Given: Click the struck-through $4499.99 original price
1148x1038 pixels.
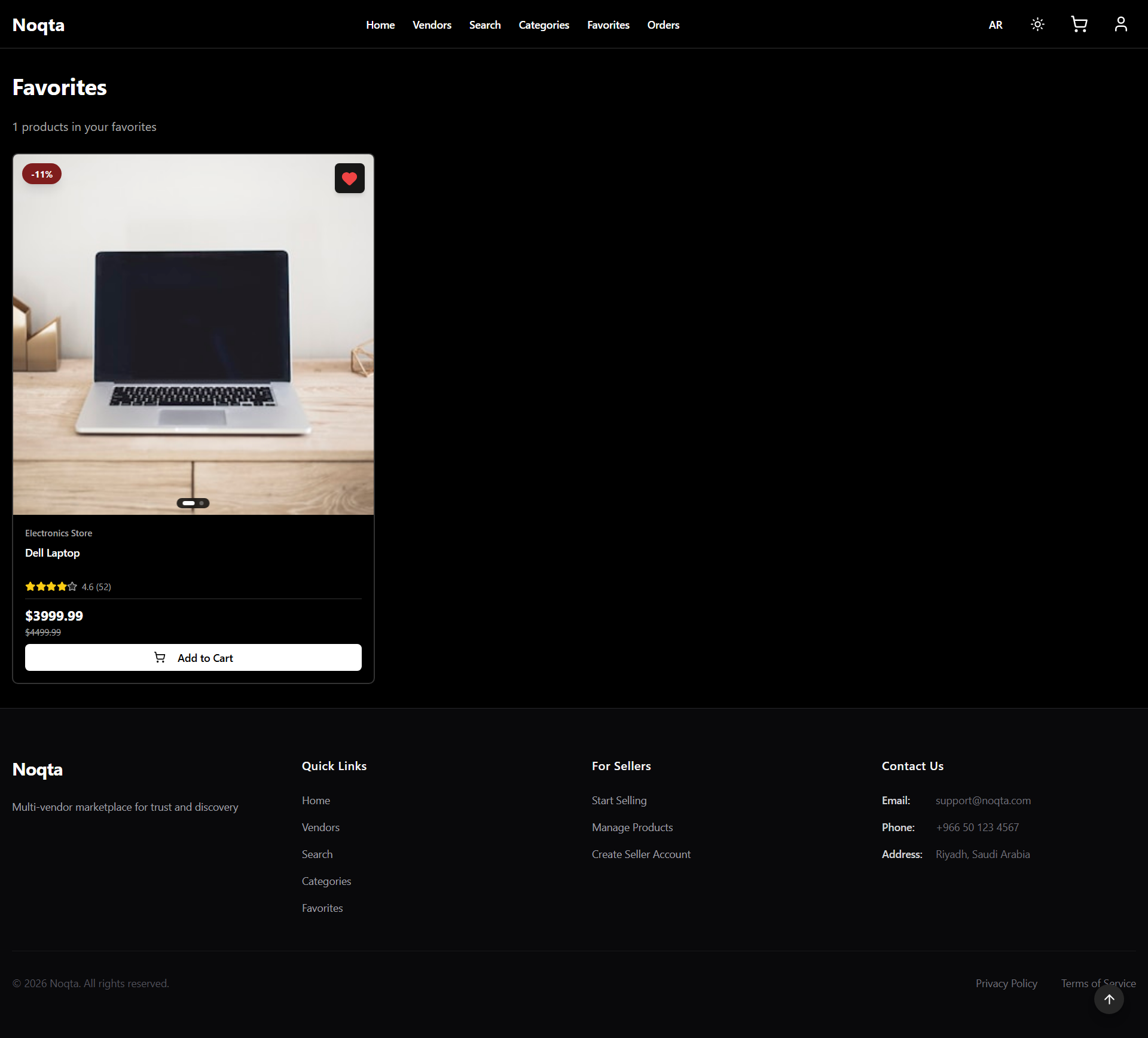Looking at the screenshot, I should click(x=43, y=633).
